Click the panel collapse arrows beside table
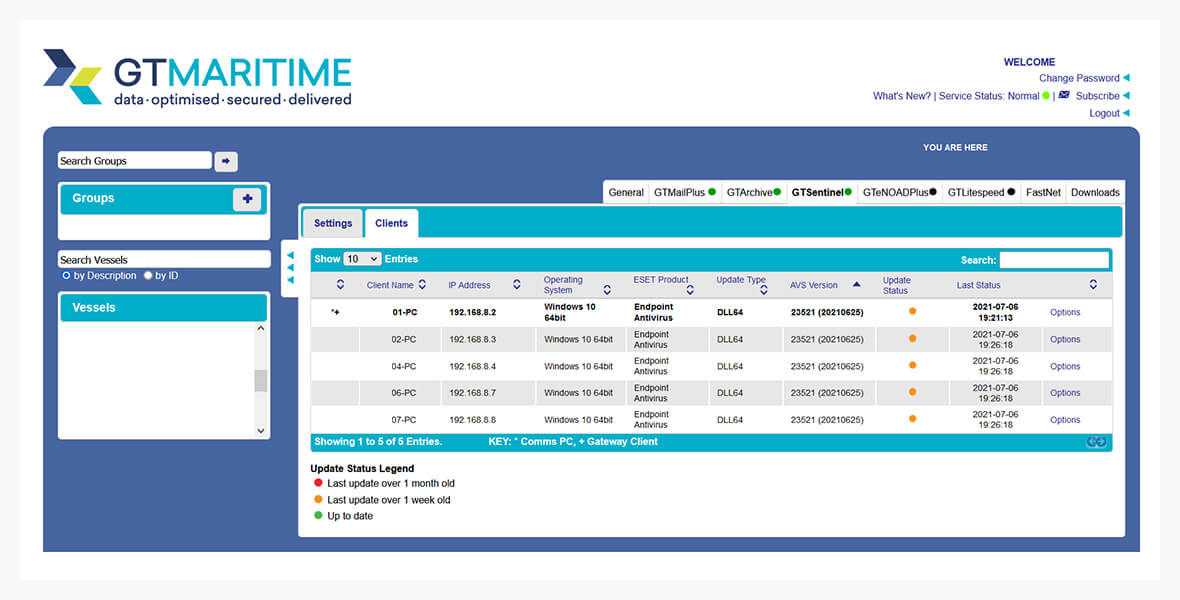 click(290, 268)
